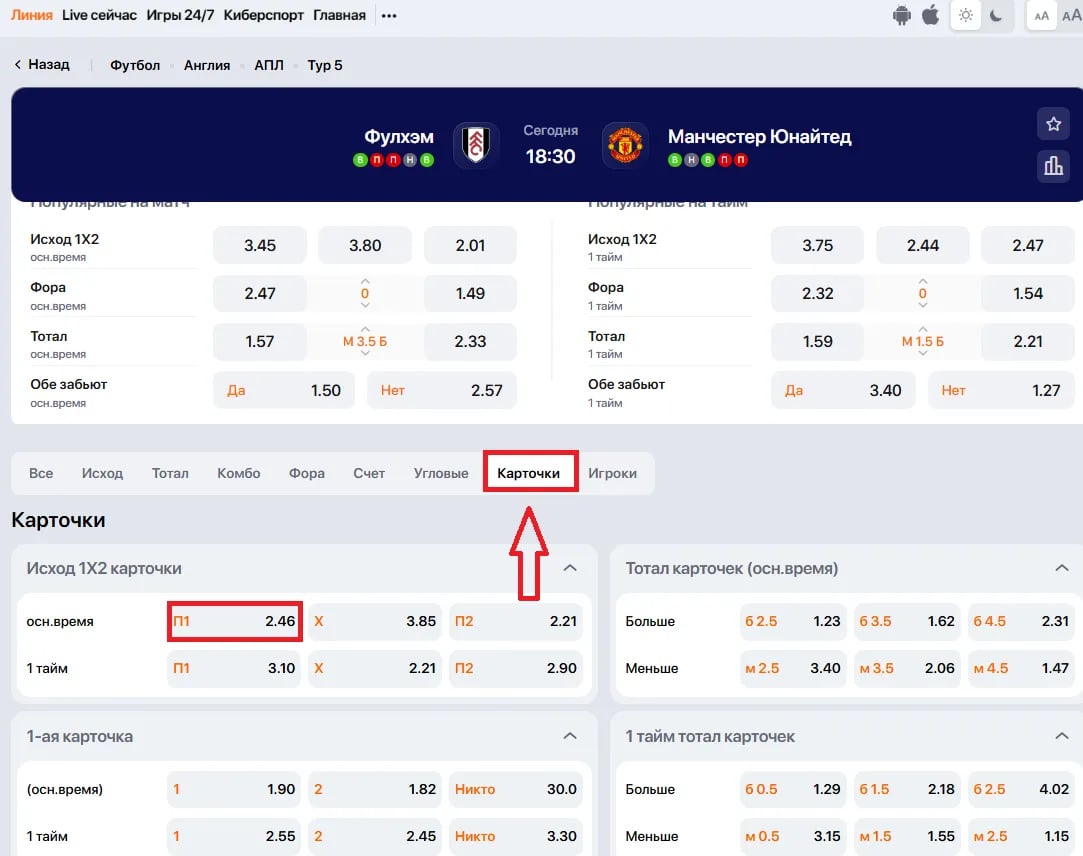Image resolution: width=1083 pixels, height=856 pixels.
Task: Collapse Тотал карточек (осн.время) section
Action: click(x=1062, y=568)
